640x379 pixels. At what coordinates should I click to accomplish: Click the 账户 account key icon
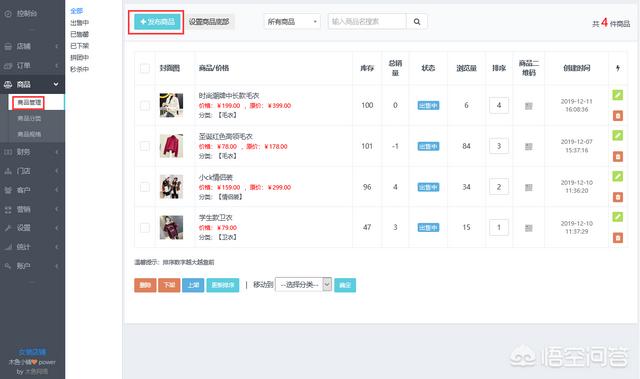[x=8, y=266]
